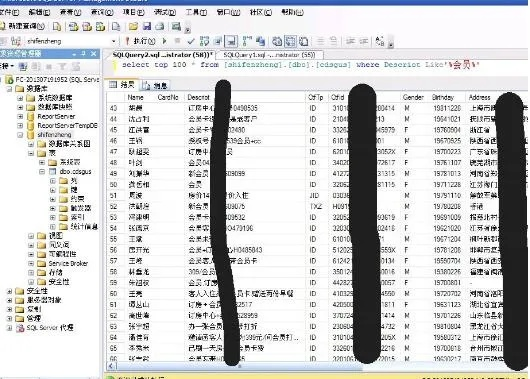Collapse the dbo.cdsgus table node
Screen dimensions: 530x379
[42, 171]
